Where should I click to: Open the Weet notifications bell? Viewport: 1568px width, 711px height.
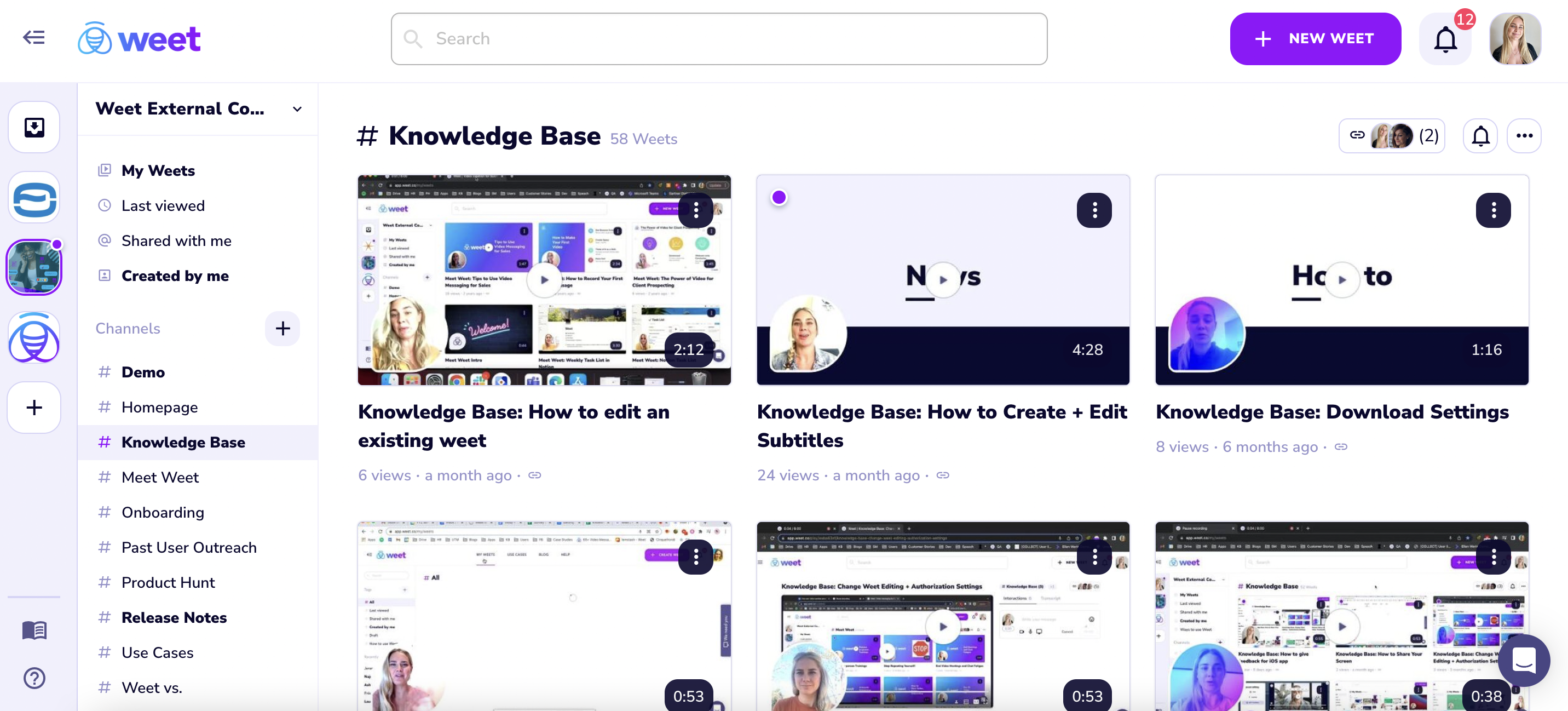[x=1446, y=38]
